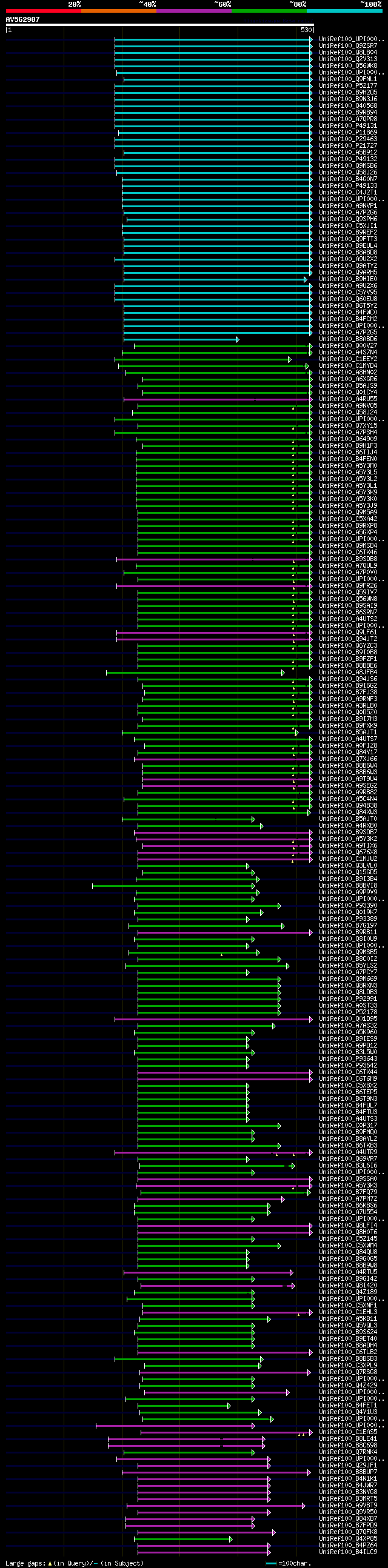Select label UniRef100_P49133
The image size is (388, 1568).
[x=348, y=186]
